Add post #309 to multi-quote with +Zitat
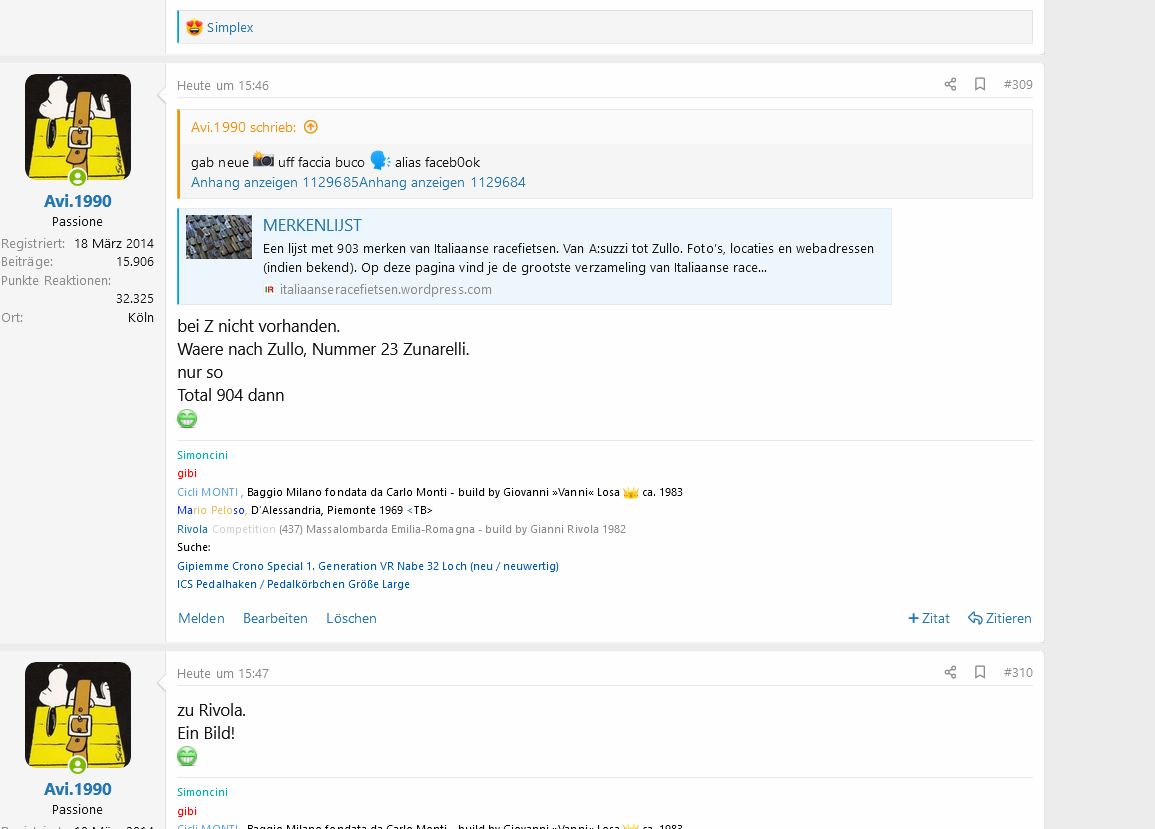This screenshot has width=1155, height=829. pos(929,618)
